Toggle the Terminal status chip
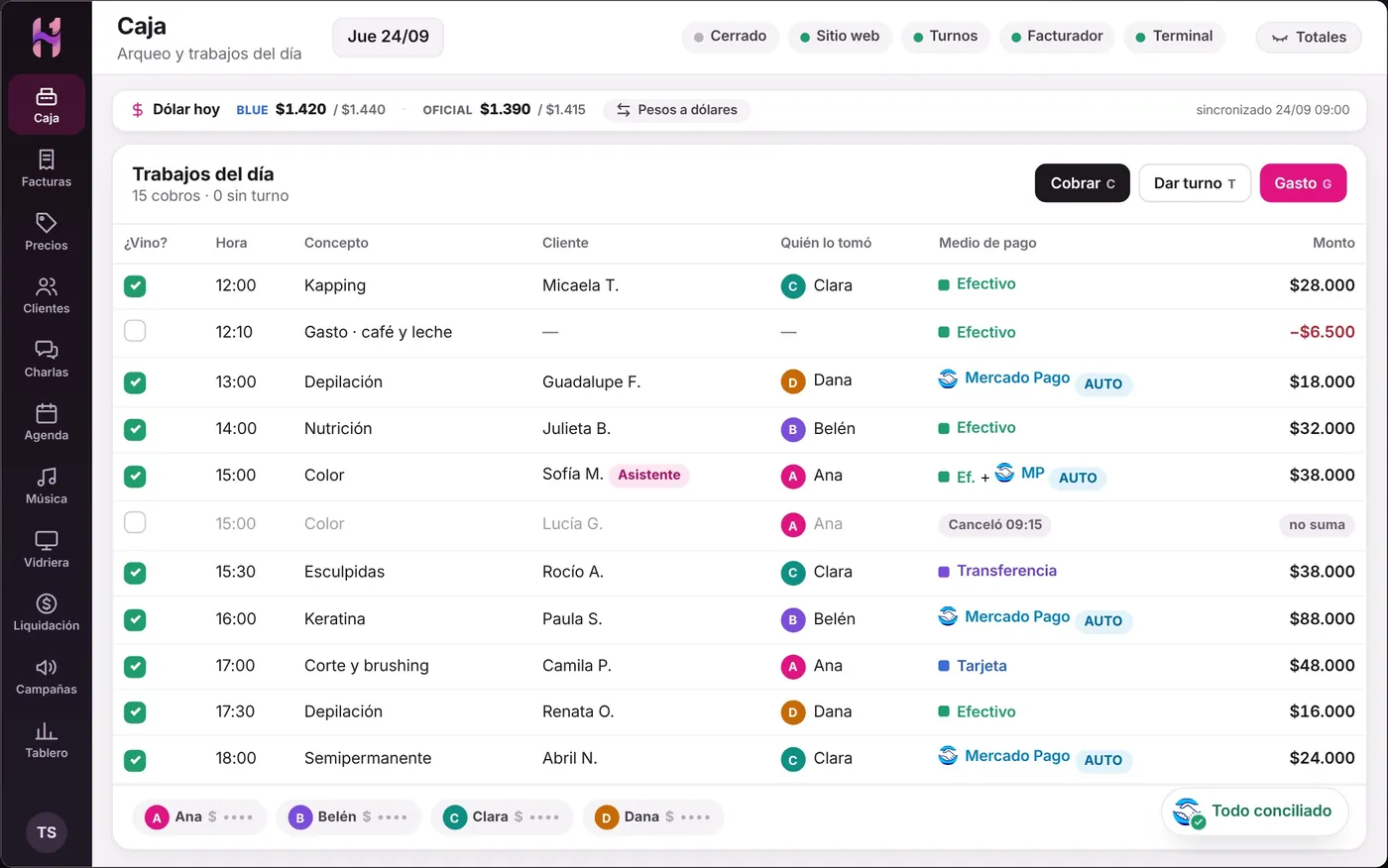1388x868 pixels. (x=1175, y=37)
